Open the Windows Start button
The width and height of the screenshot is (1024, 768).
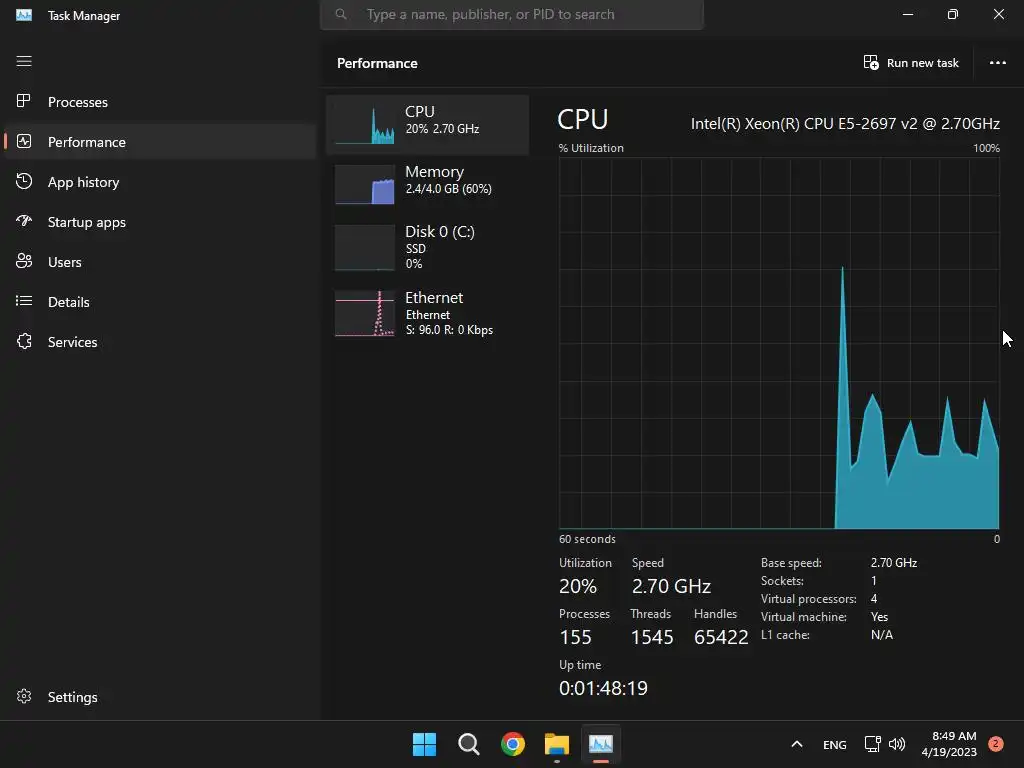pyautogui.click(x=424, y=744)
